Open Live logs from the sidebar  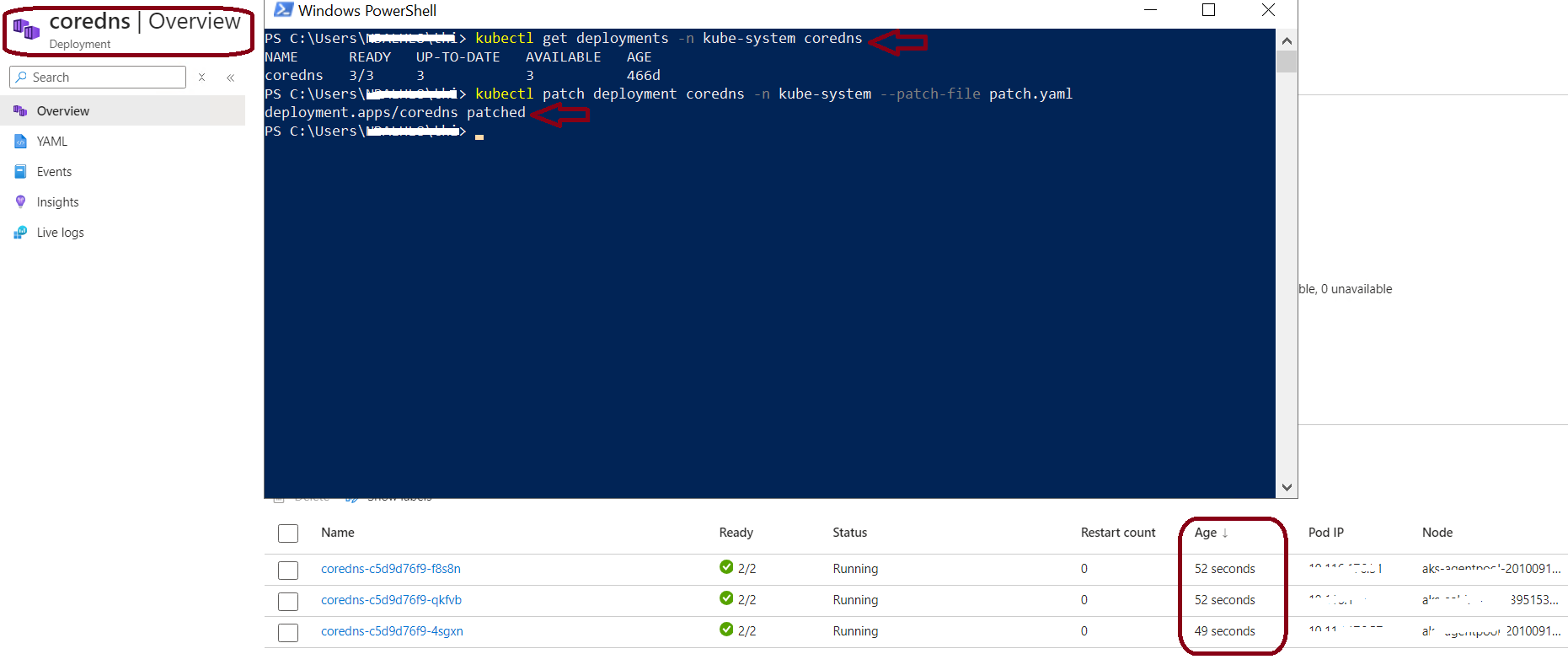(60, 233)
